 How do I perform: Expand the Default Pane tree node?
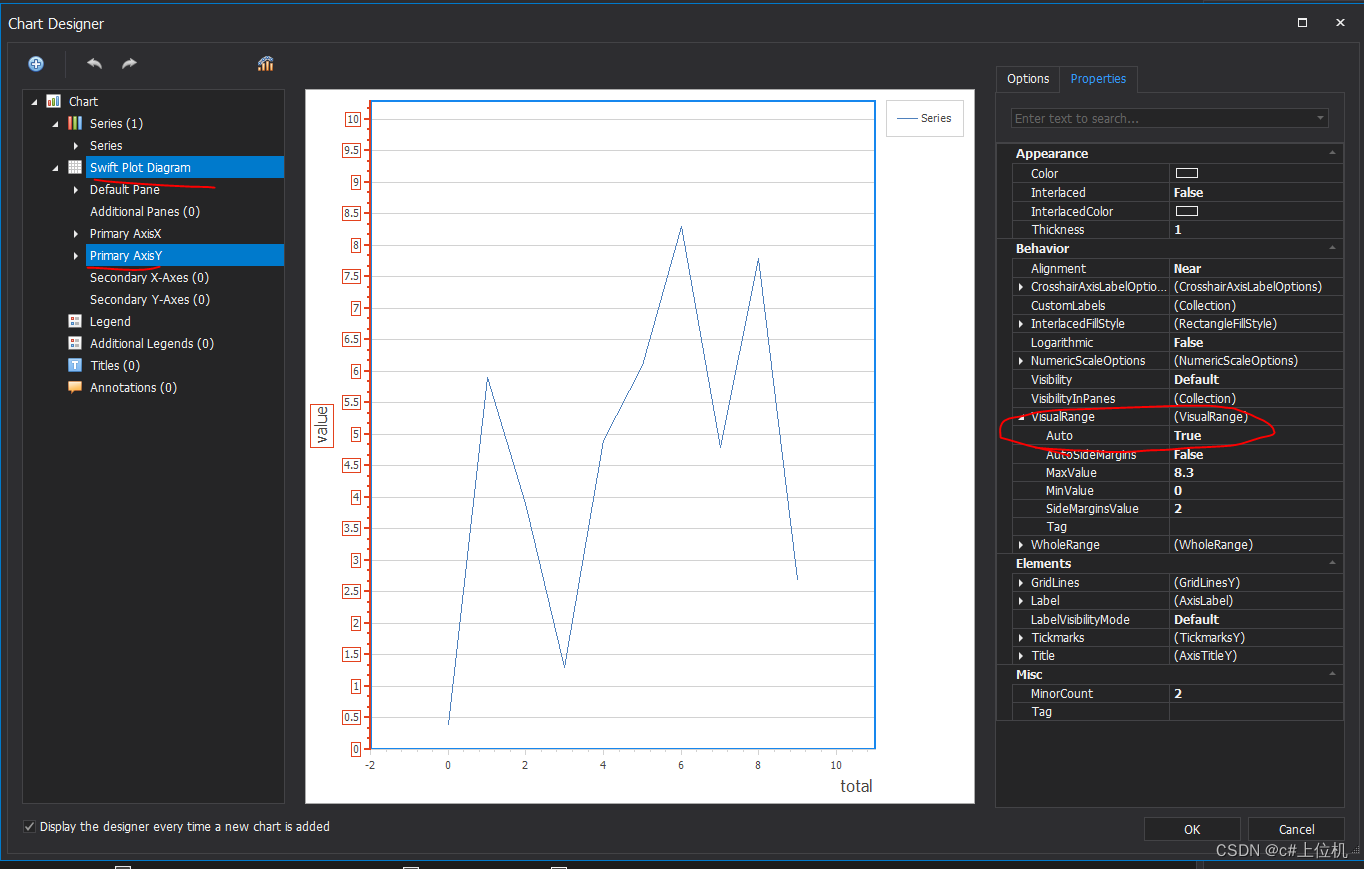[76, 189]
